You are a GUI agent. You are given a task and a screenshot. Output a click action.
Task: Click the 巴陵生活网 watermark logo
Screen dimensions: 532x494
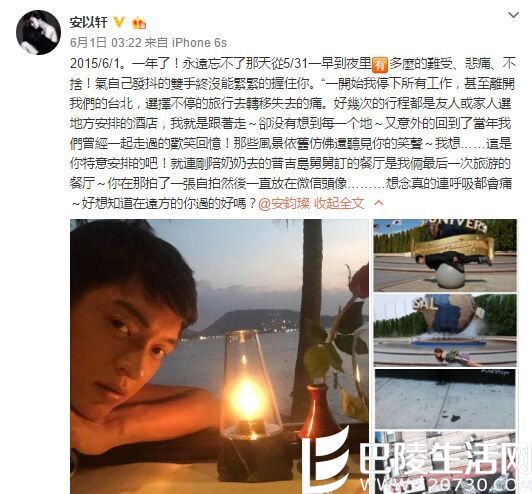[412, 459]
